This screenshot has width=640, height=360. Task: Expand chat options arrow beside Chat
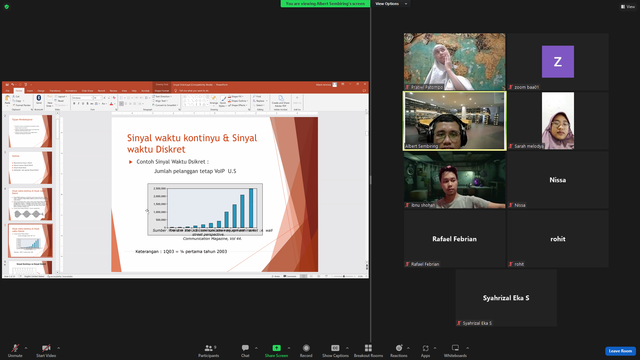tap(256, 348)
